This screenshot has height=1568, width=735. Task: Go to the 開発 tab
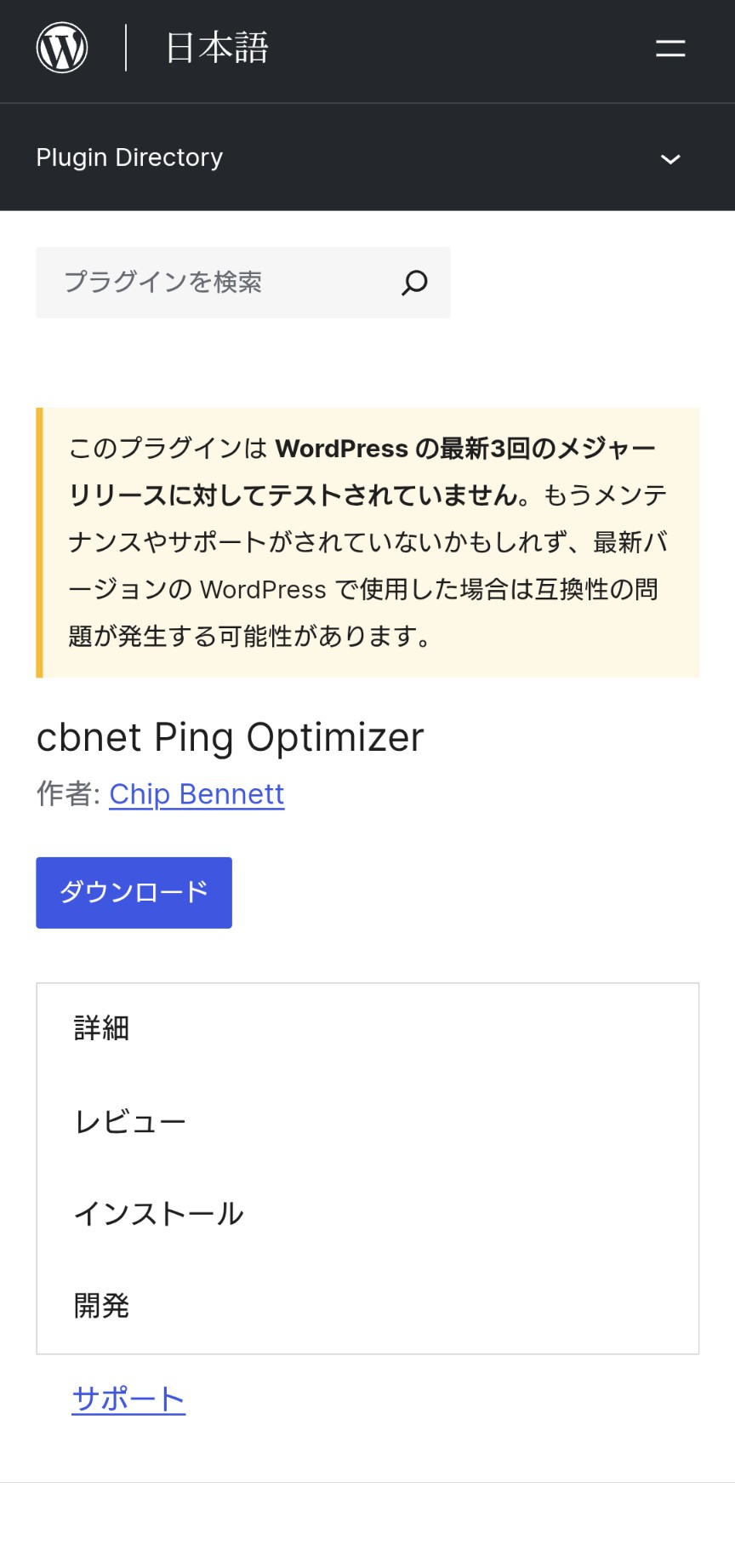[101, 1305]
